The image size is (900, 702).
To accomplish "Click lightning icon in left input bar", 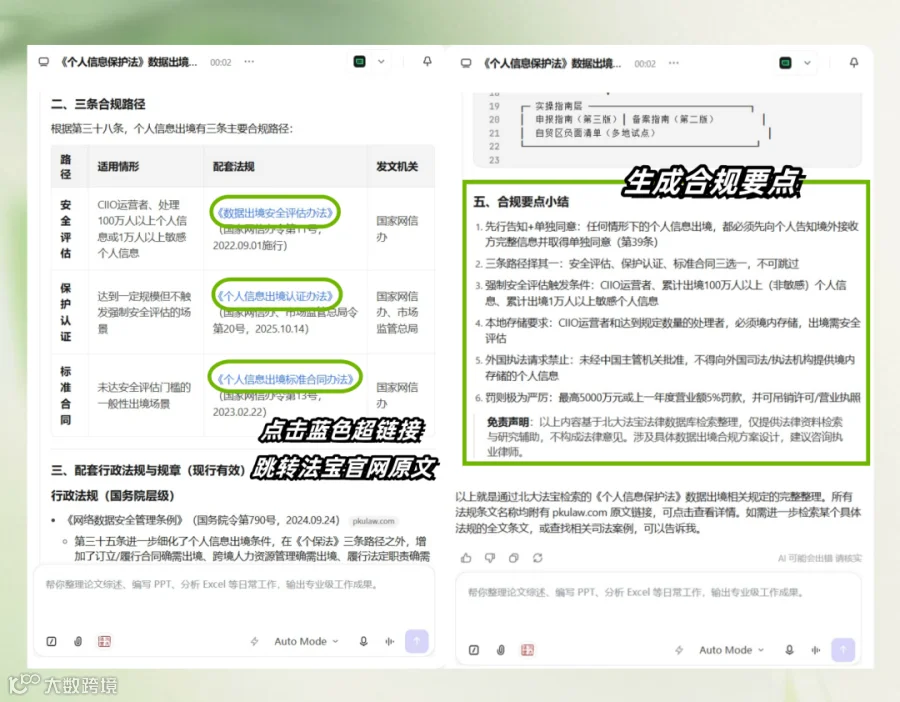I will click(x=254, y=641).
